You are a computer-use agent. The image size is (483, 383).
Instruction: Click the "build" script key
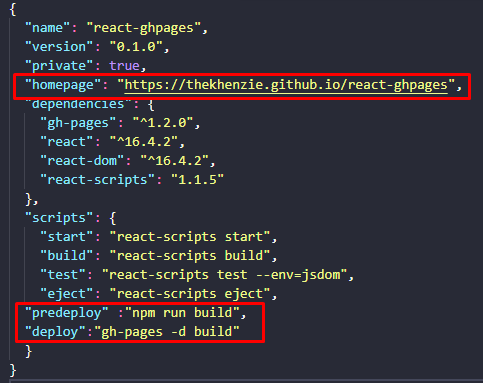67,256
